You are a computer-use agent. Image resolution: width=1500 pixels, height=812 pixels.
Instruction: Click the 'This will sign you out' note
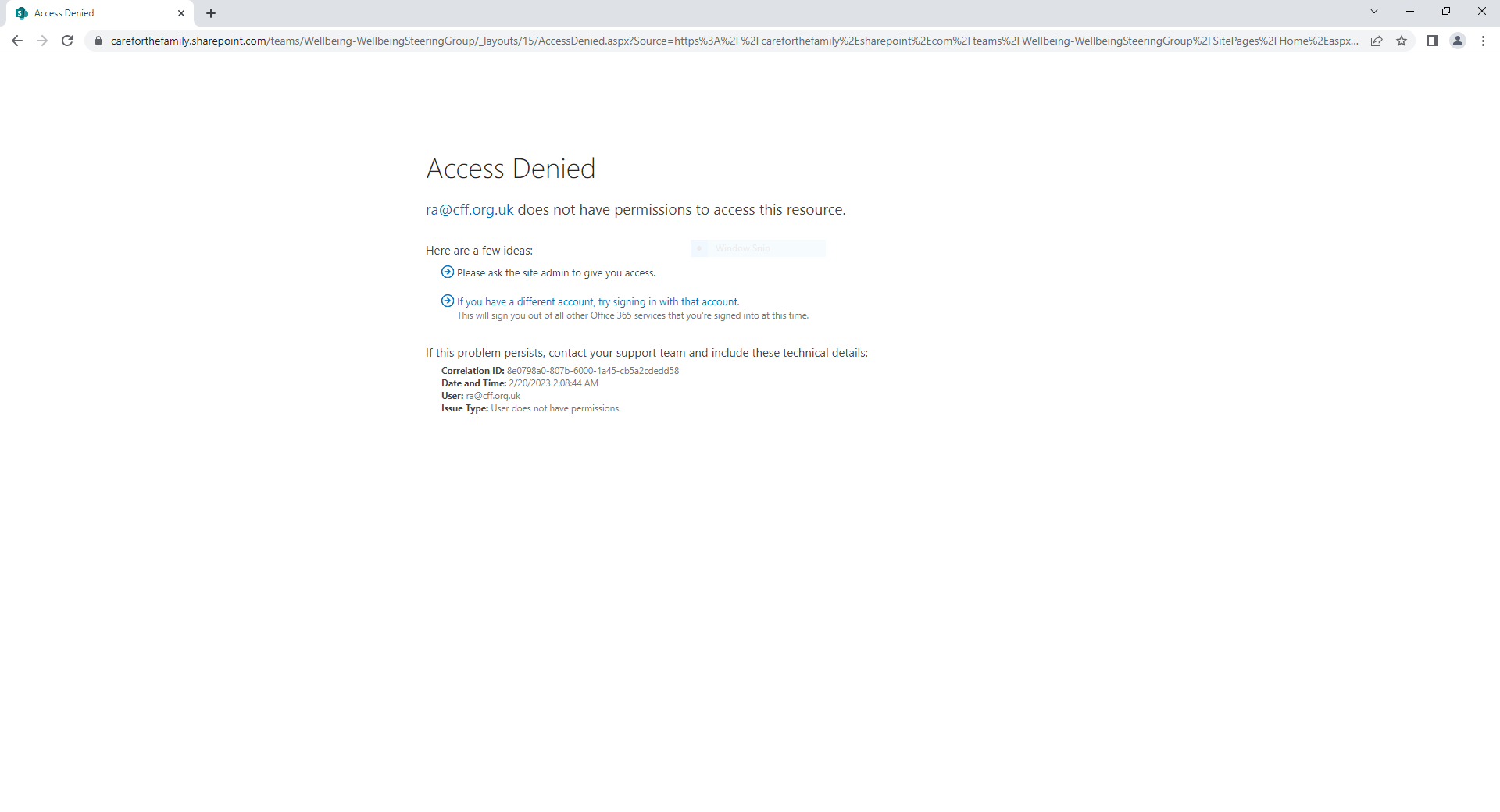tap(633, 315)
